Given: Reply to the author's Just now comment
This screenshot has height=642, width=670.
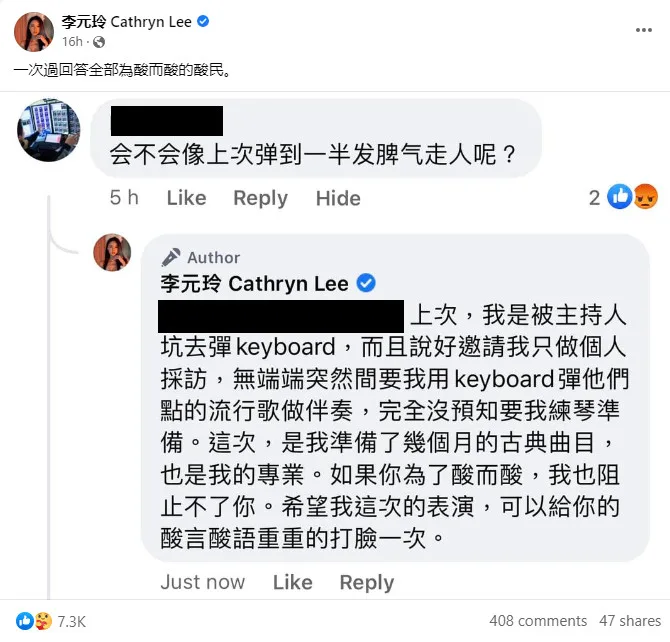Looking at the screenshot, I should 367,583.
